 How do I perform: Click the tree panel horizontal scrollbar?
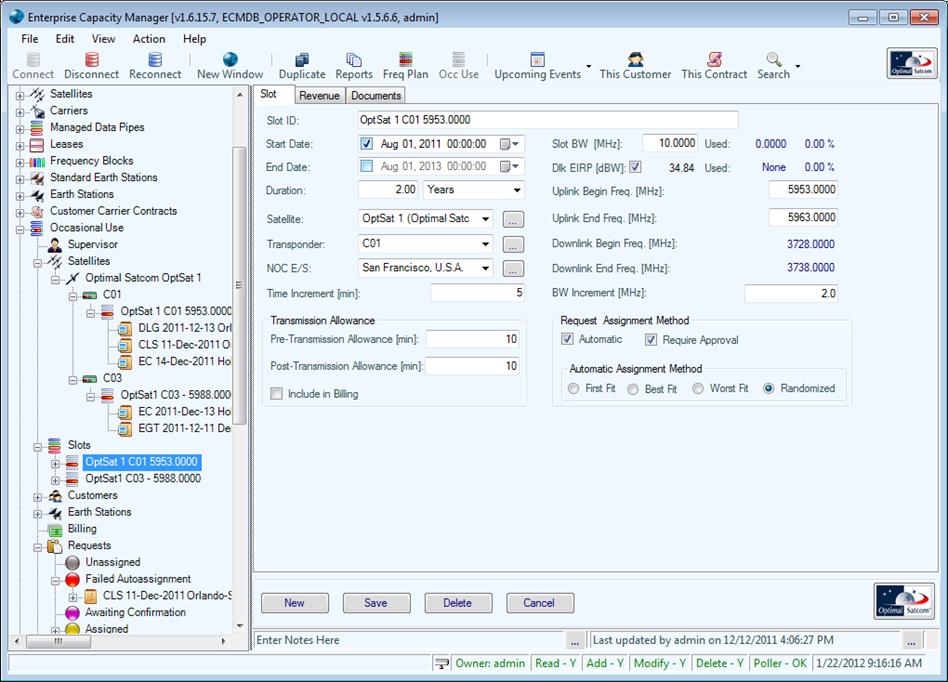59,641
